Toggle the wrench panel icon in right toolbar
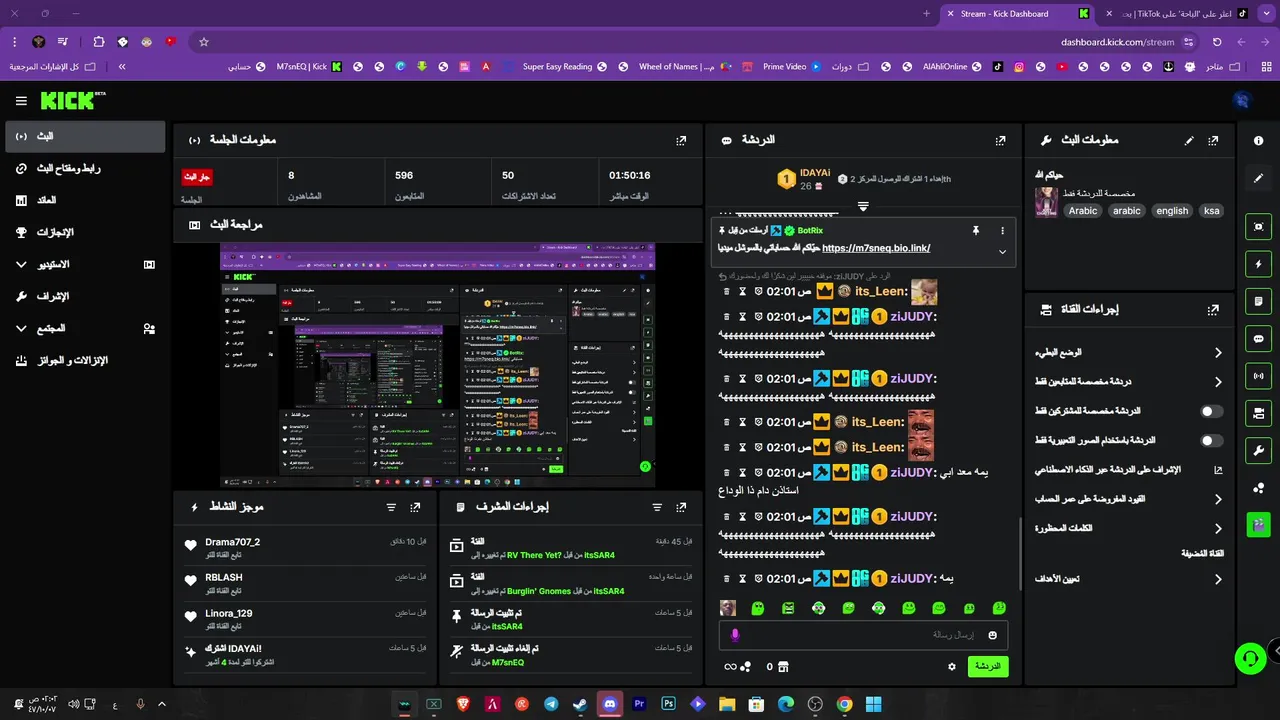The width and height of the screenshot is (1280, 720). [1258, 450]
